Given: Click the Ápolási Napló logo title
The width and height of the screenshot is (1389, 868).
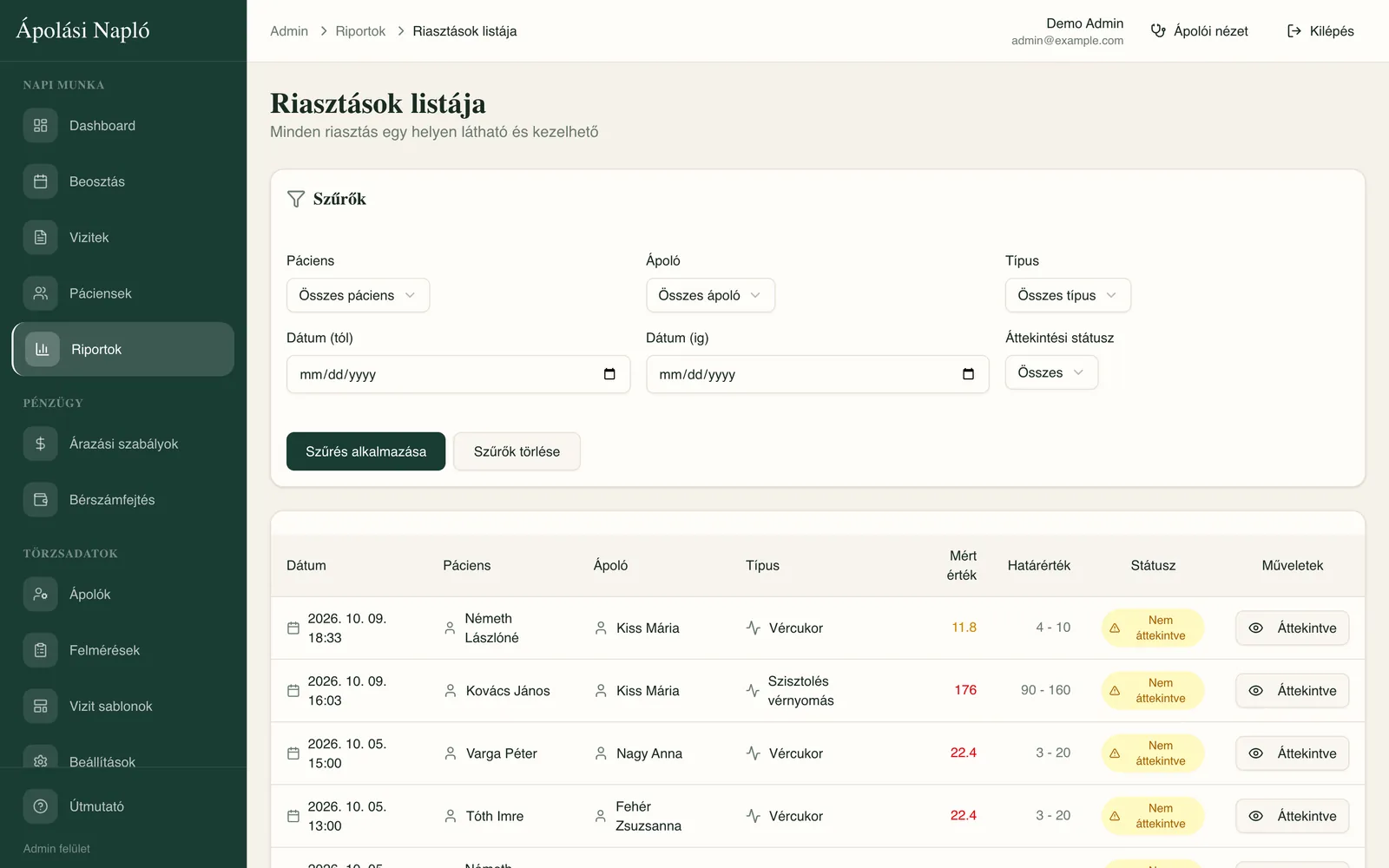Looking at the screenshot, I should 82,30.
